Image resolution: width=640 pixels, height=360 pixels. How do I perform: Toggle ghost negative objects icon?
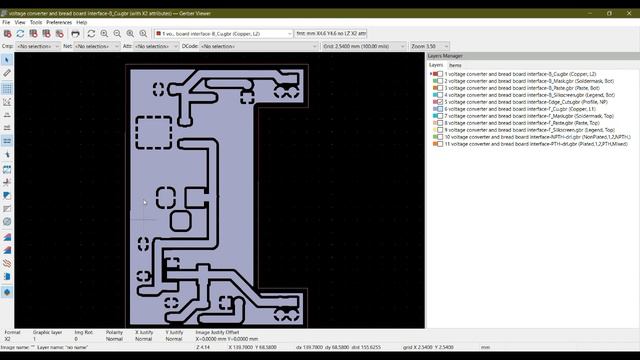click(x=7, y=209)
